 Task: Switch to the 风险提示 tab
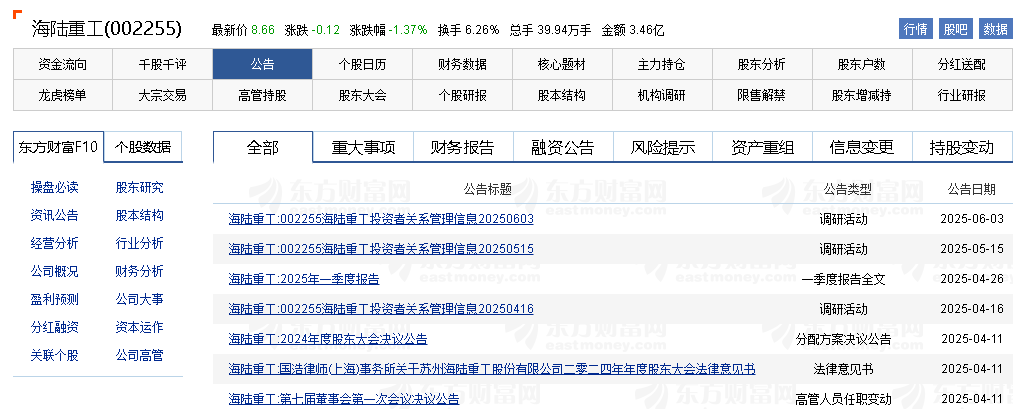coord(663,147)
